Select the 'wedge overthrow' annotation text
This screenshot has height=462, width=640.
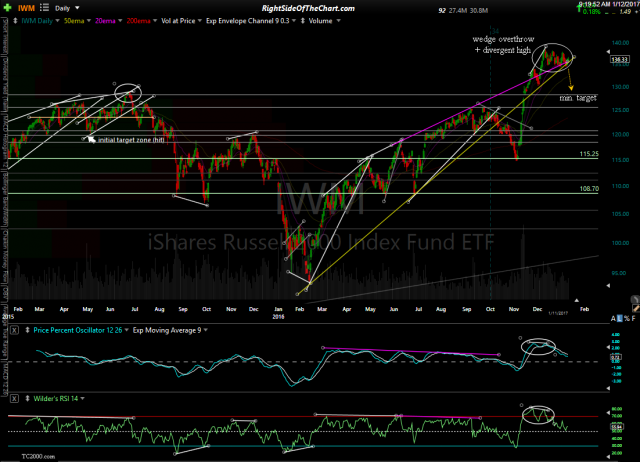click(x=503, y=39)
